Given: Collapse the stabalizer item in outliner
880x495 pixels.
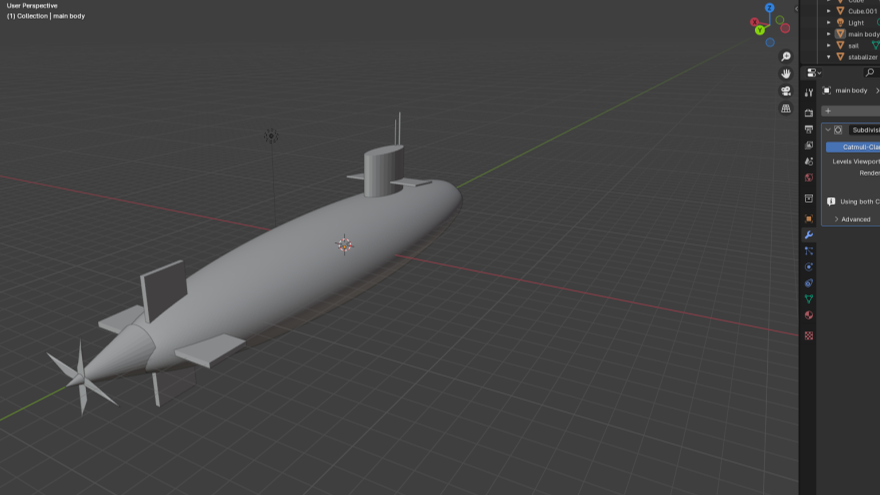Looking at the screenshot, I should (828, 57).
